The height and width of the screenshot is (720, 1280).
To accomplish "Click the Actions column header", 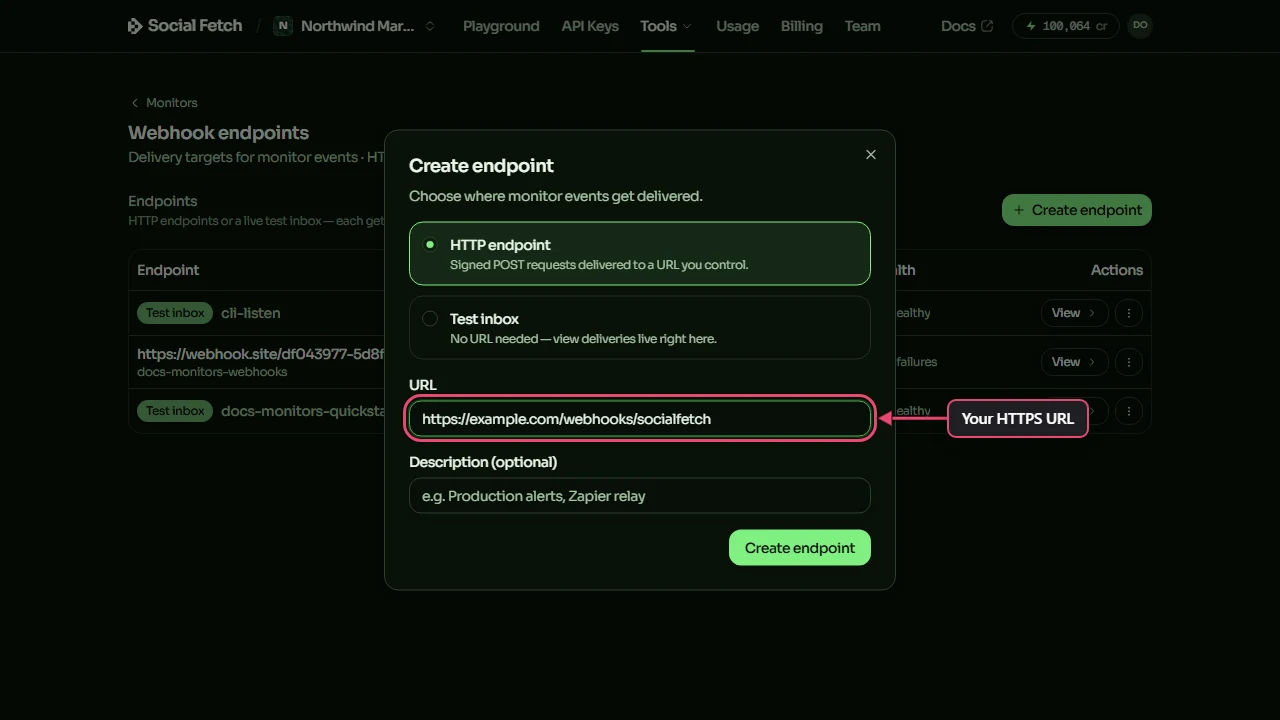I will 1117,270.
